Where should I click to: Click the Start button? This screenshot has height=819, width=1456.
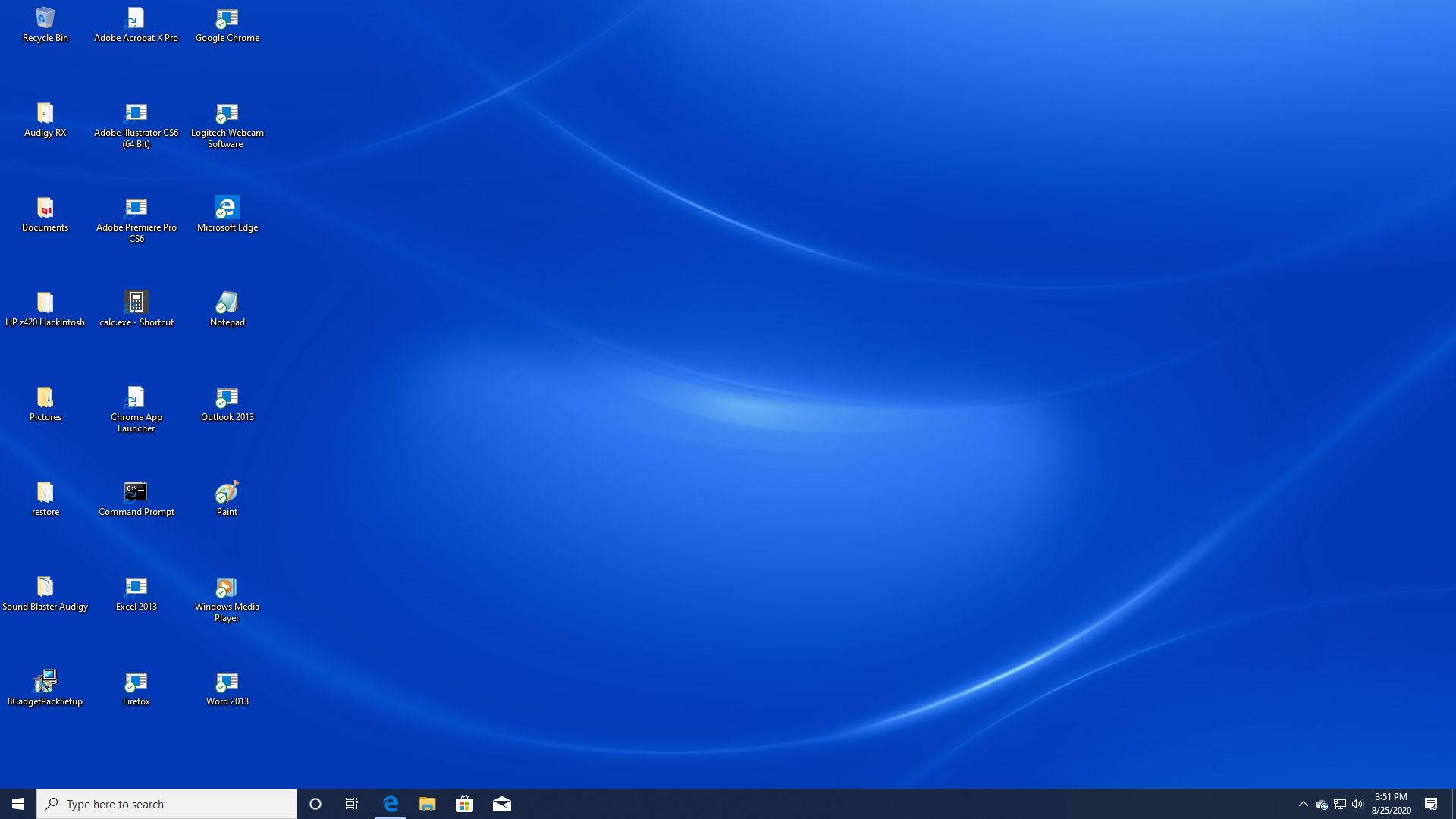[16, 803]
